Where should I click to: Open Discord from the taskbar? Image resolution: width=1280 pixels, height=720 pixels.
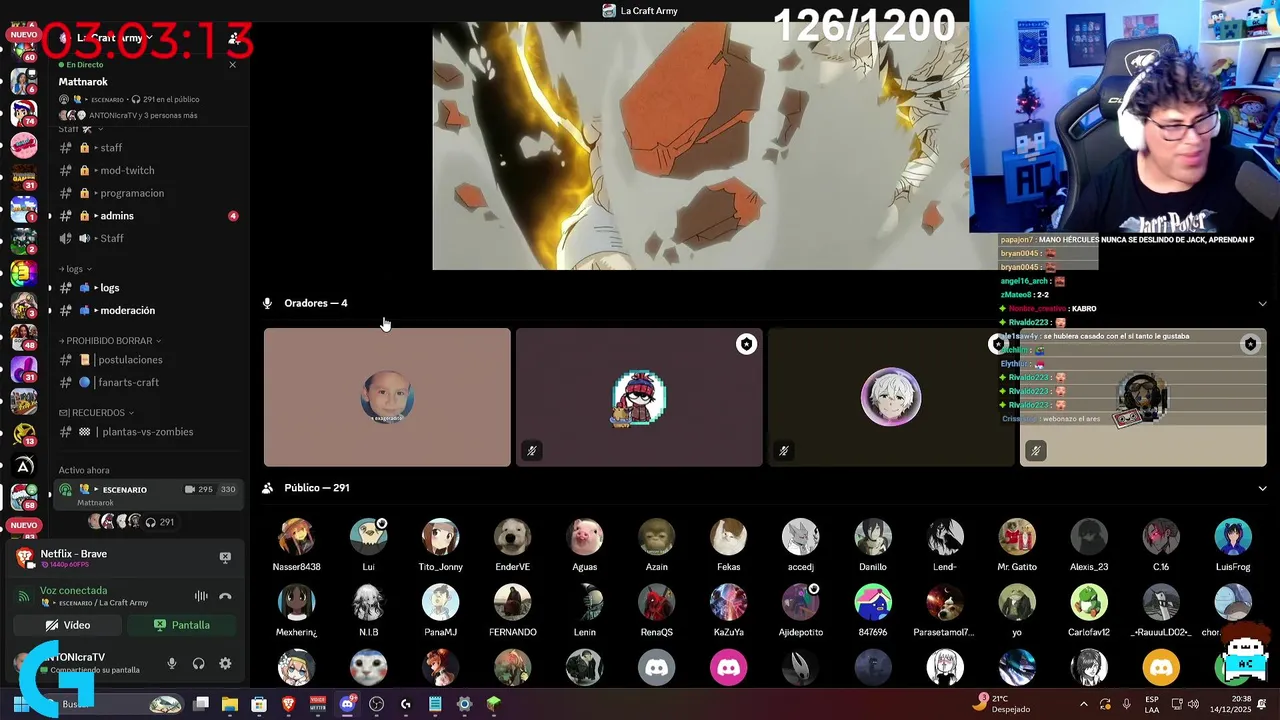coord(347,704)
